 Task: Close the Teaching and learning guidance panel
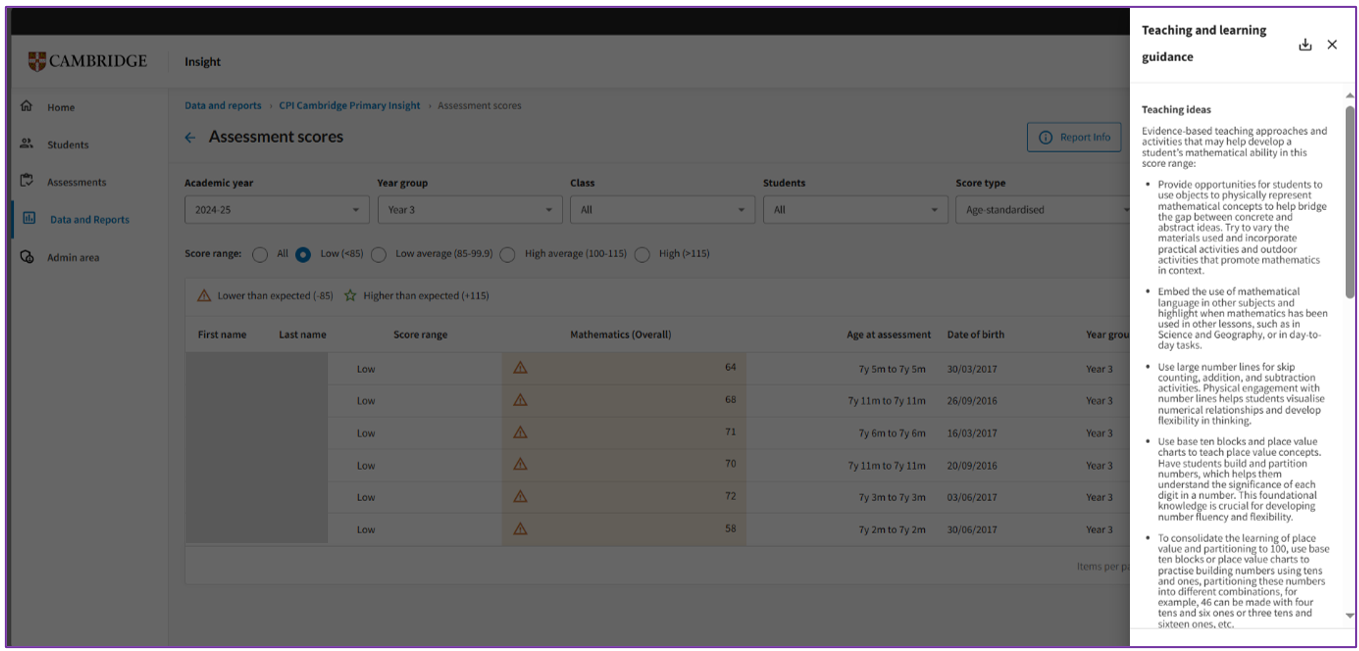click(x=1332, y=45)
